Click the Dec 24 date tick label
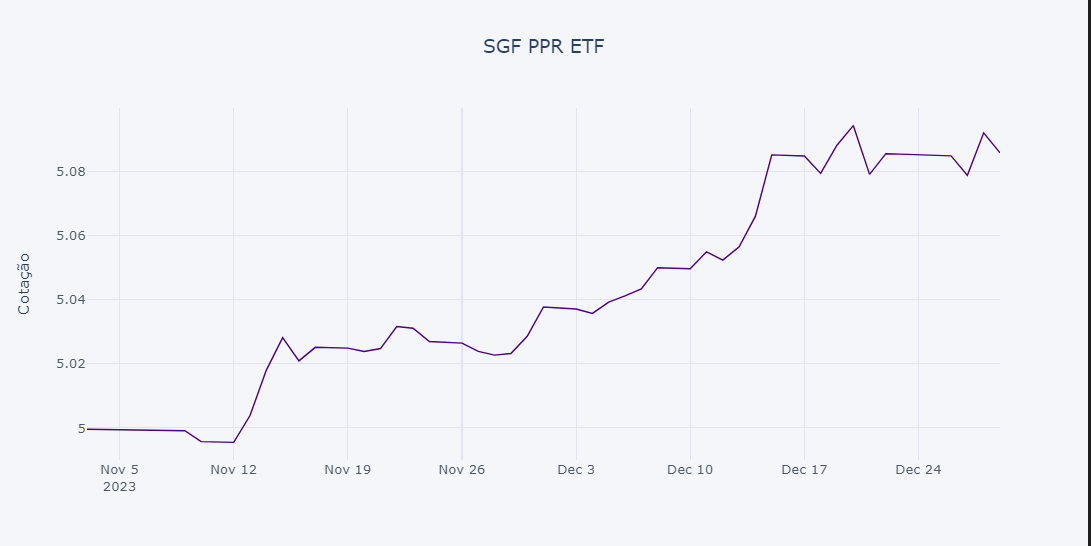The image size is (1091, 546). pyautogui.click(x=918, y=469)
